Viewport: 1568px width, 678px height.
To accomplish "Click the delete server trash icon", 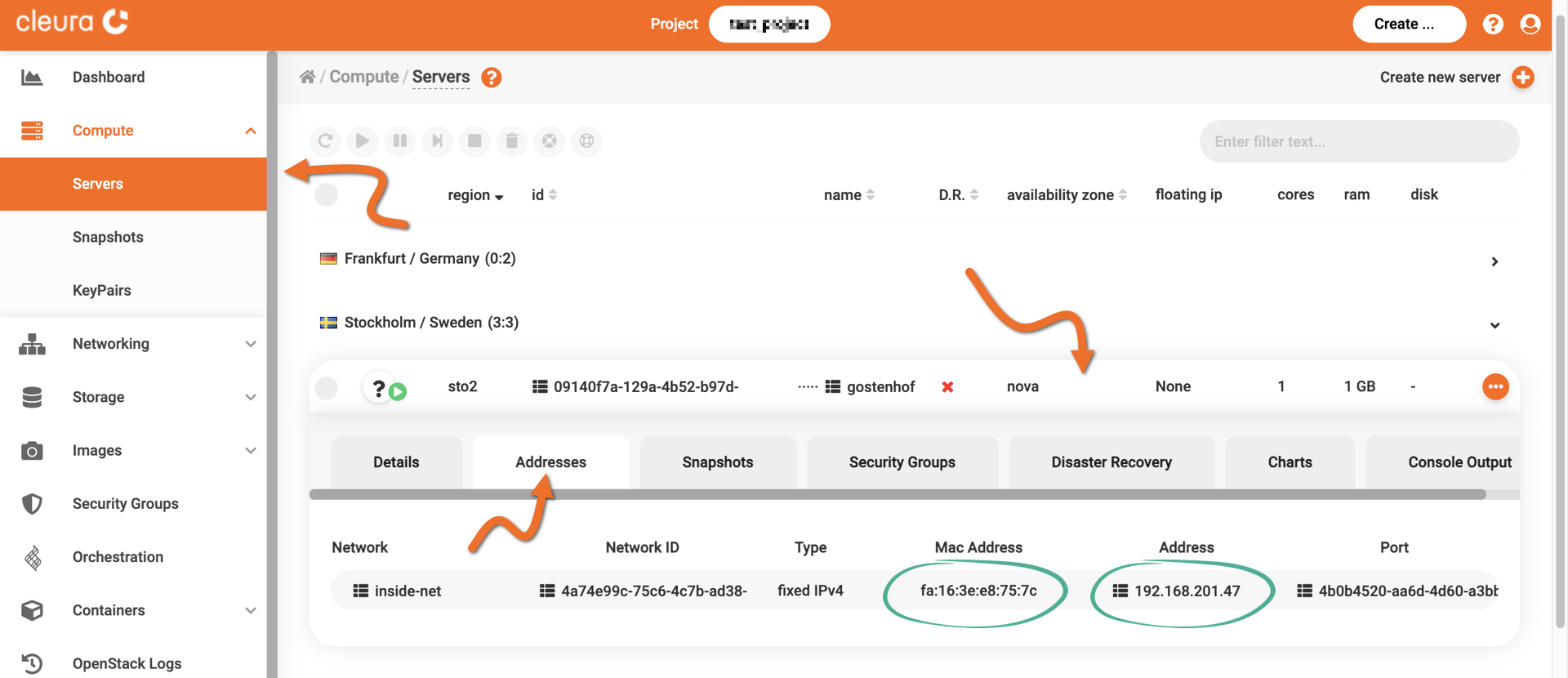I will [512, 141].
